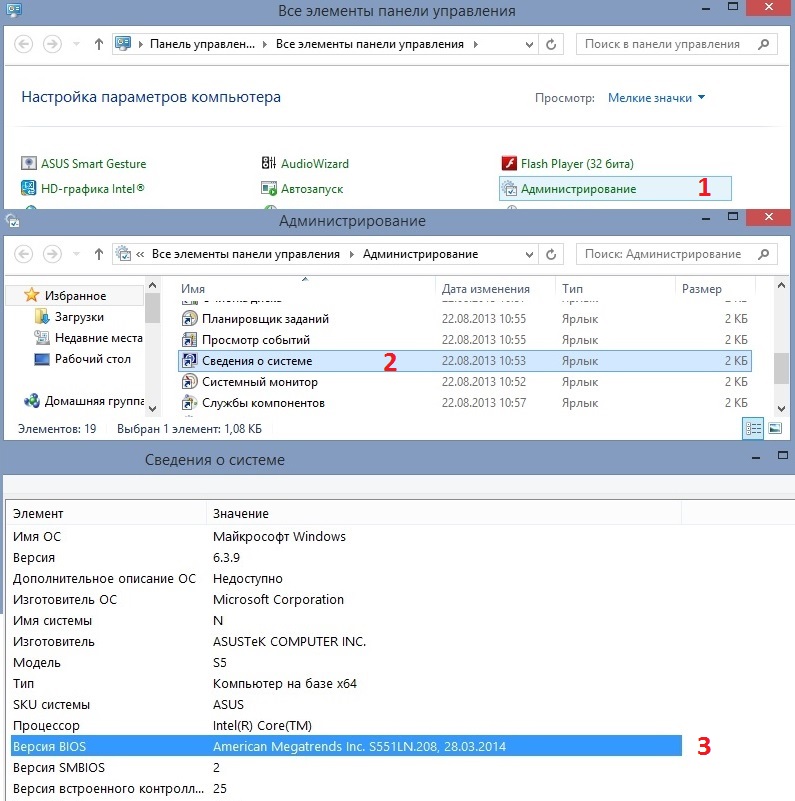795x801 pixels.
Task: Select the Процессор row
Action: 346,725
